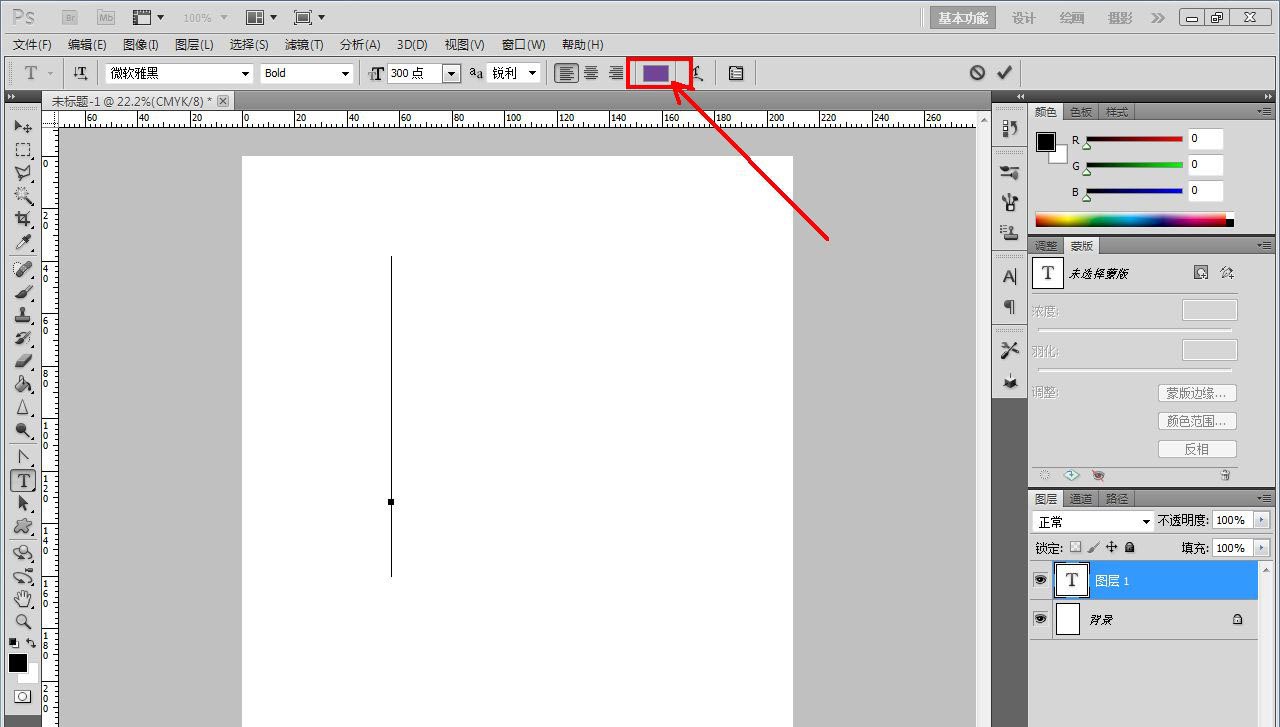
Task: Toggle Quick Mask mode
Action: 22,697
